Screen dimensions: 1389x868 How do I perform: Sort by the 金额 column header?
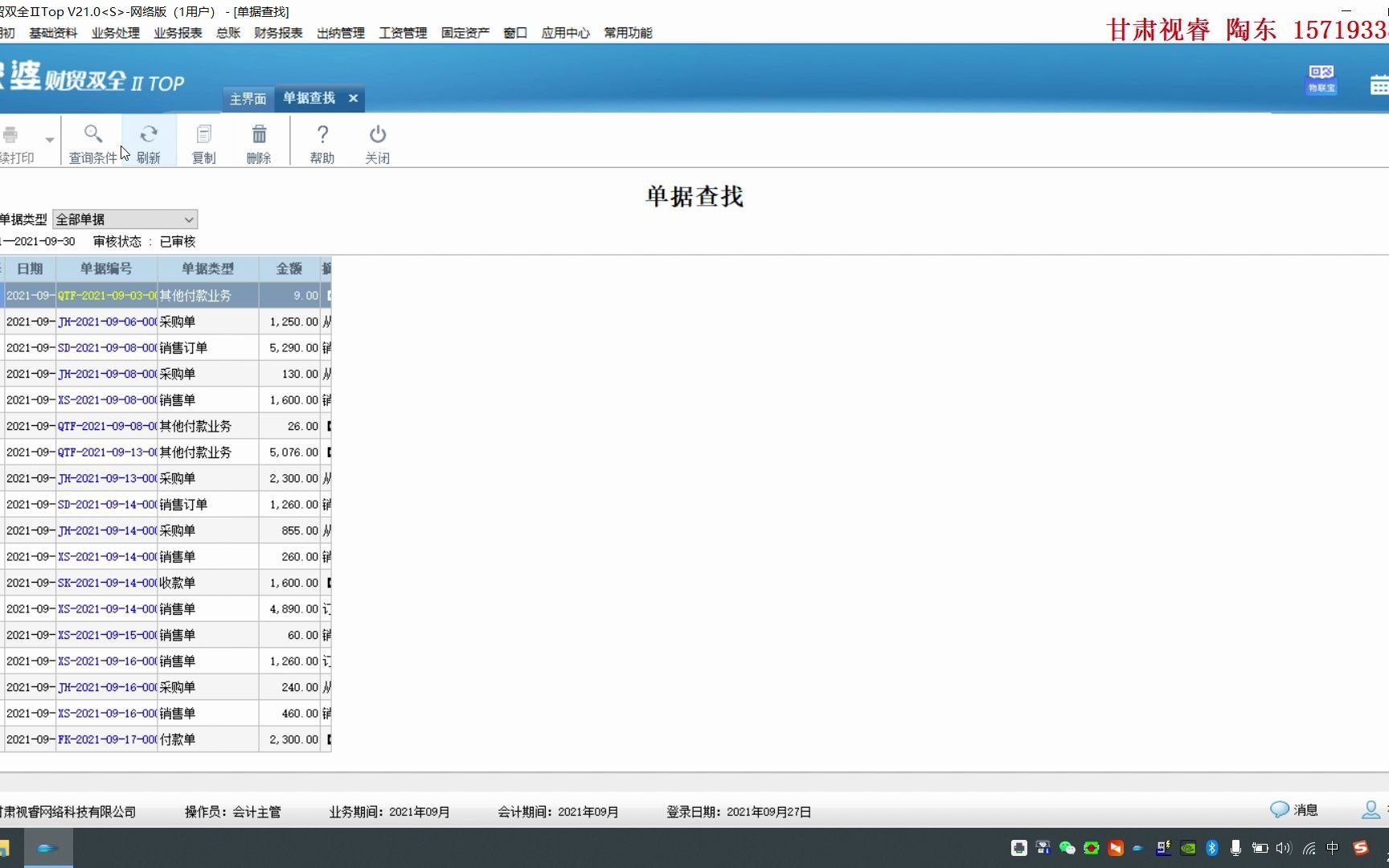tap(289, 268)
